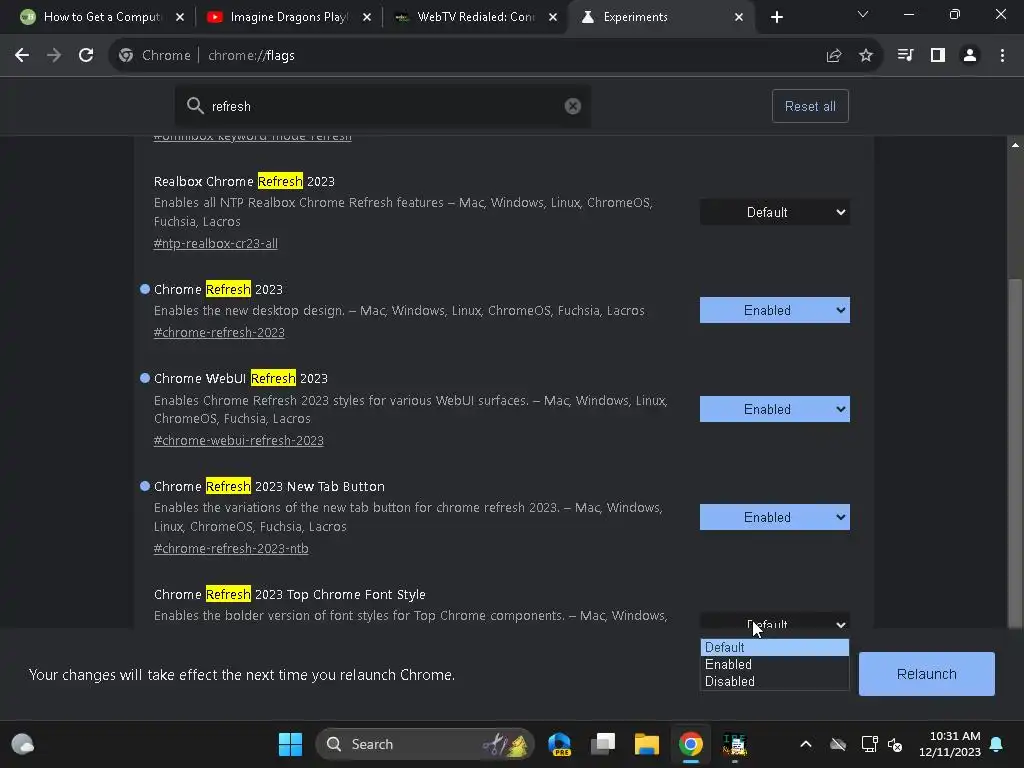Open the weather widget in the taskbar
The height and width of the screenshot is (768, 1024).
coord(23,744)
